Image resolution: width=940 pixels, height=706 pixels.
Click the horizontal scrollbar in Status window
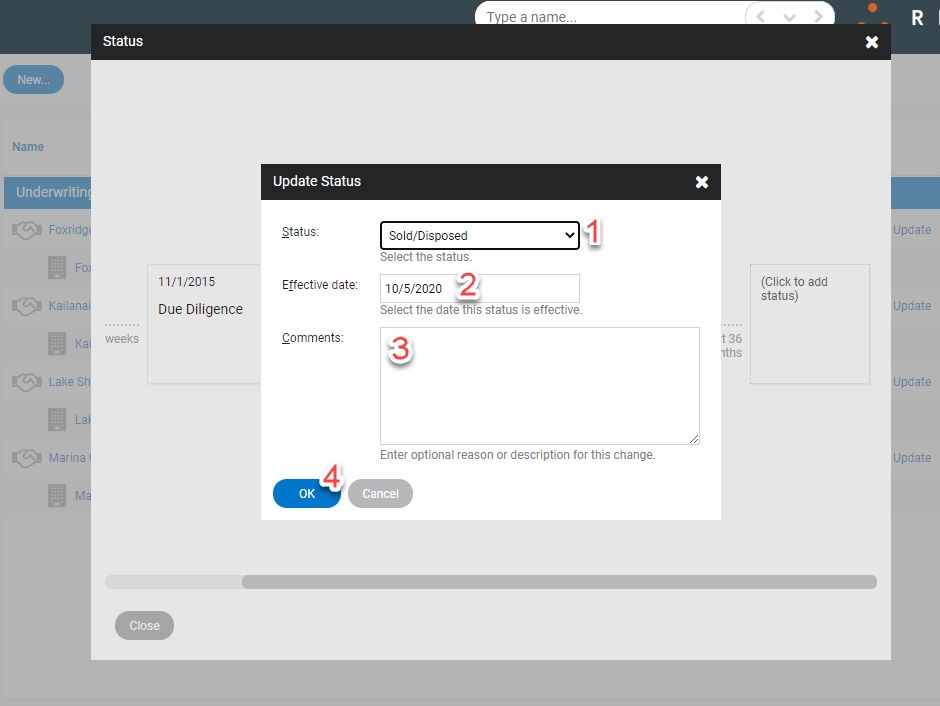(x=559, y=582)
